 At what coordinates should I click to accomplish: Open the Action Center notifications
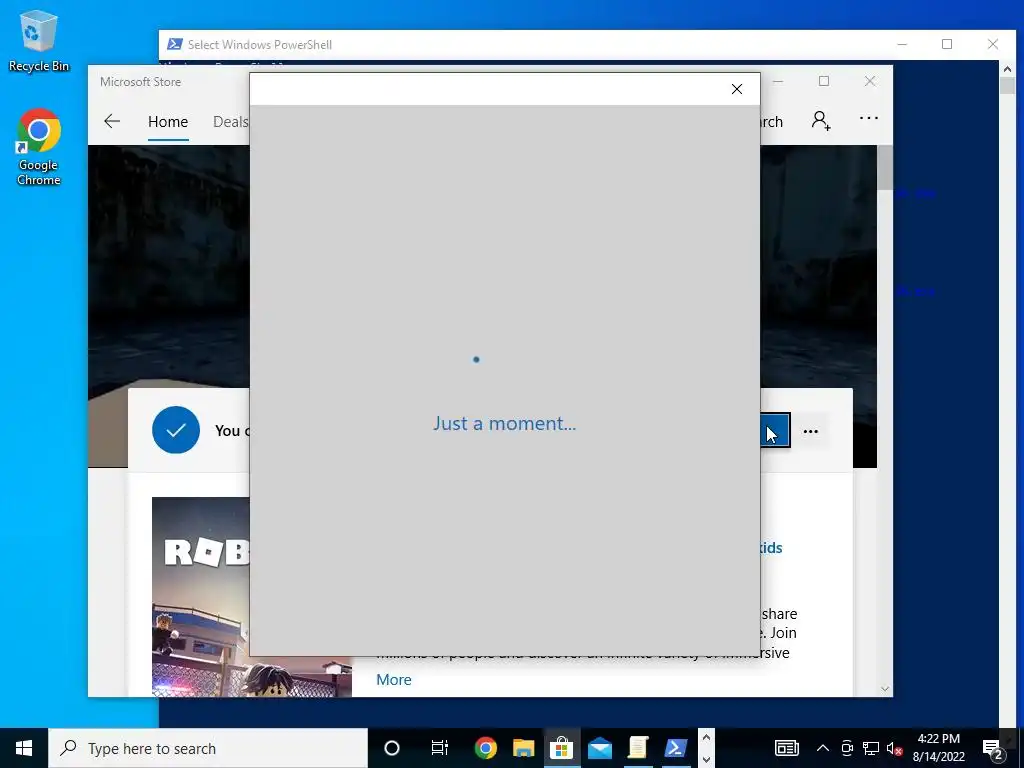993,748
